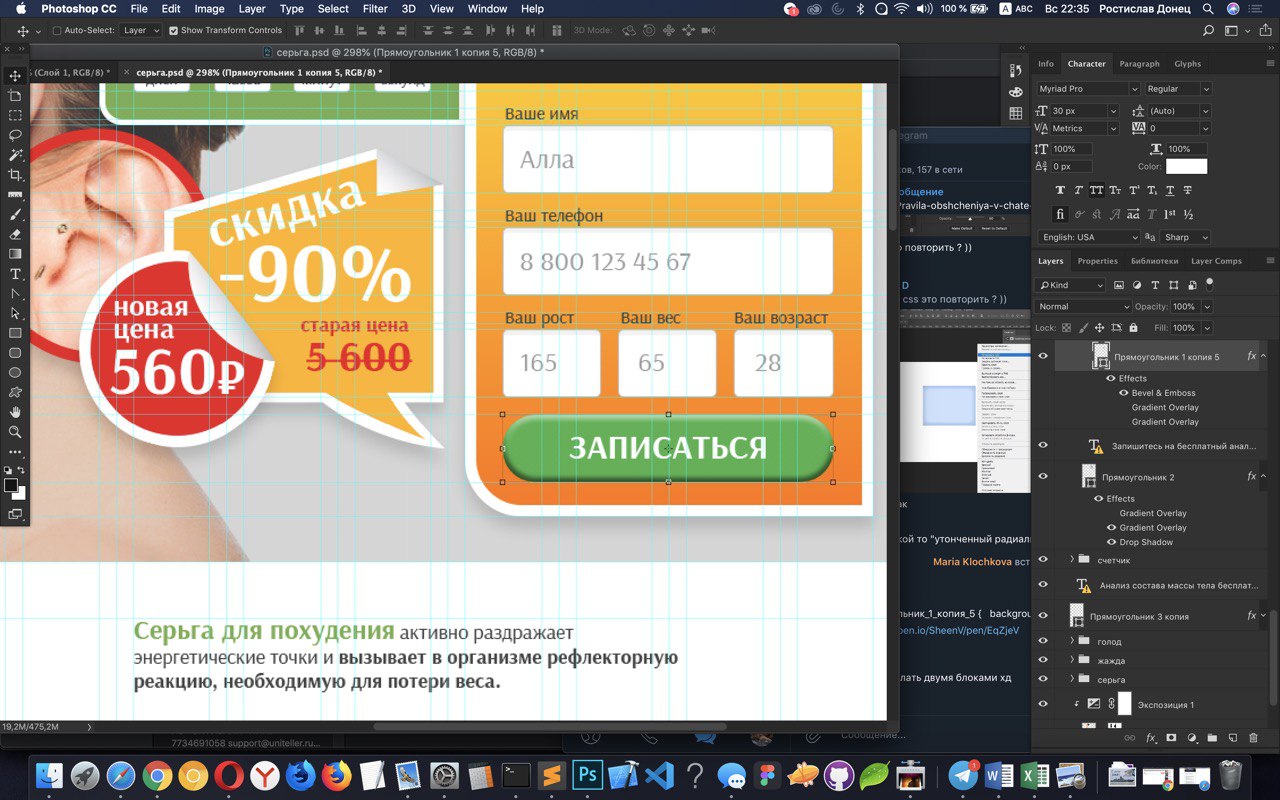The height and width of the screenshot is (800, 1280).
Task: Click the Character text color swatch
Action: [1187, 167]
